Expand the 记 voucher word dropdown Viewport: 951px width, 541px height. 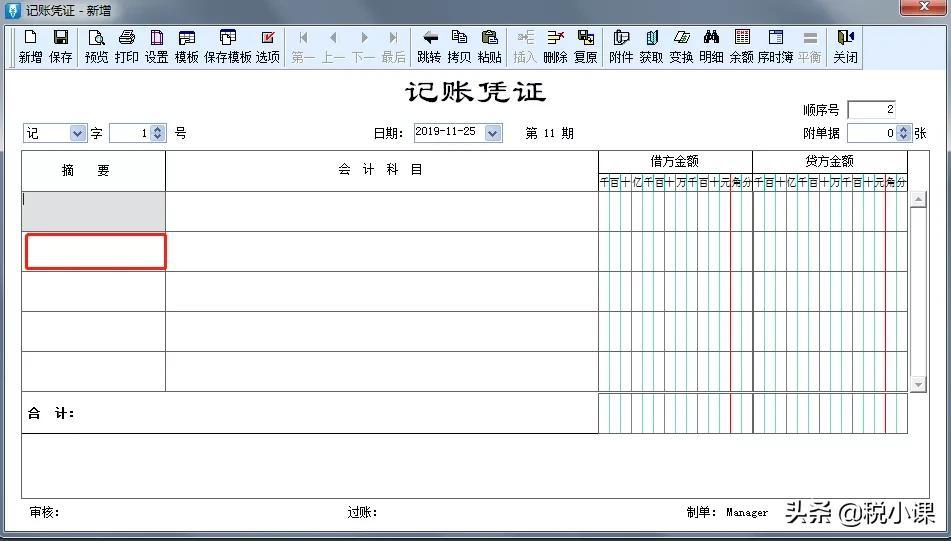[x=78, y=133]
